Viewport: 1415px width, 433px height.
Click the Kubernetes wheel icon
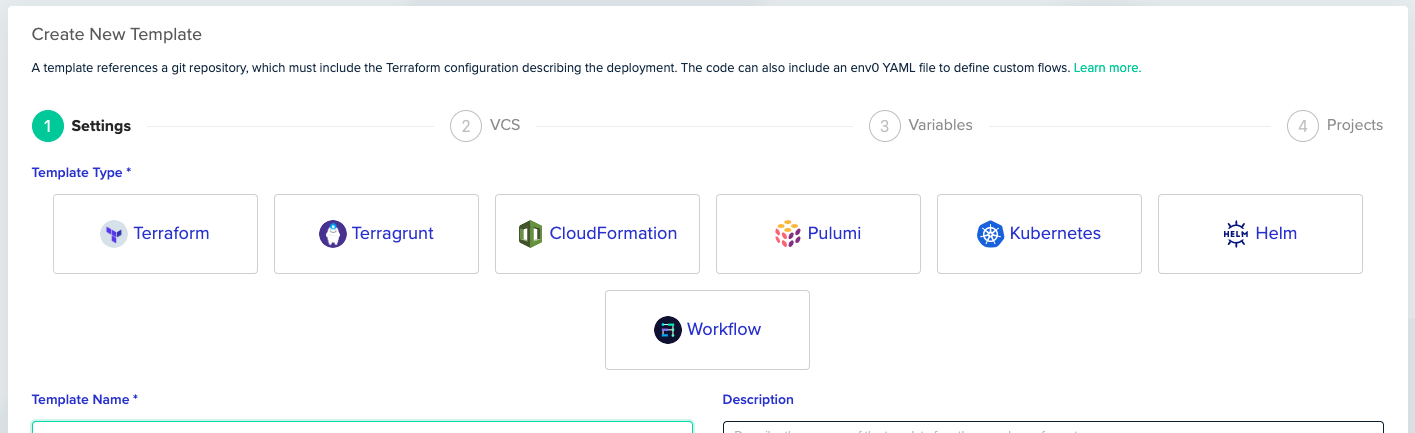point(990,234)
